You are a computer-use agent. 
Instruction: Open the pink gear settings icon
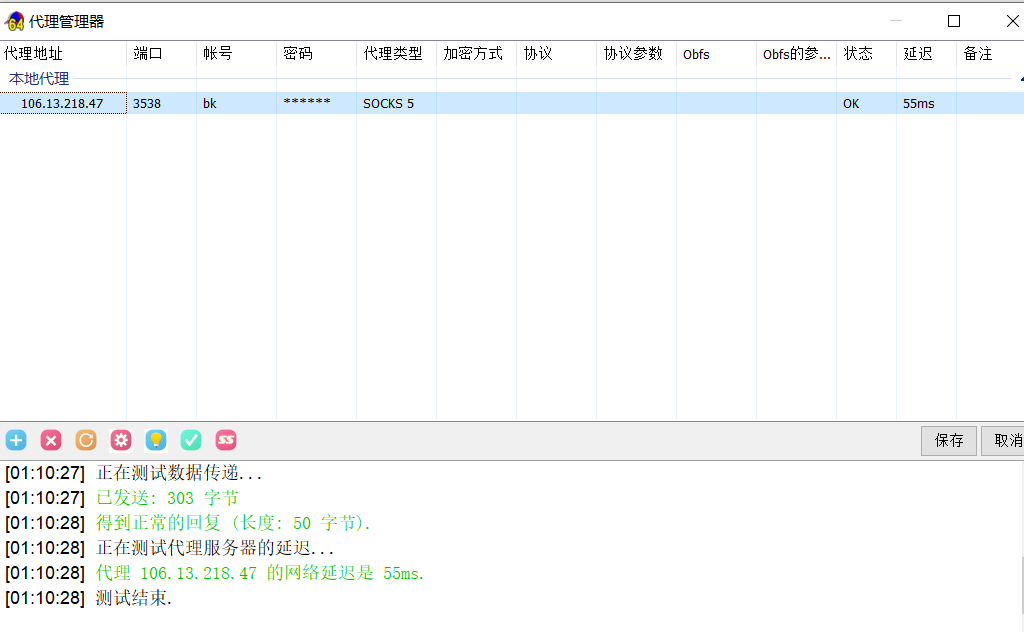pyautogui.click(x=121, y=441)
